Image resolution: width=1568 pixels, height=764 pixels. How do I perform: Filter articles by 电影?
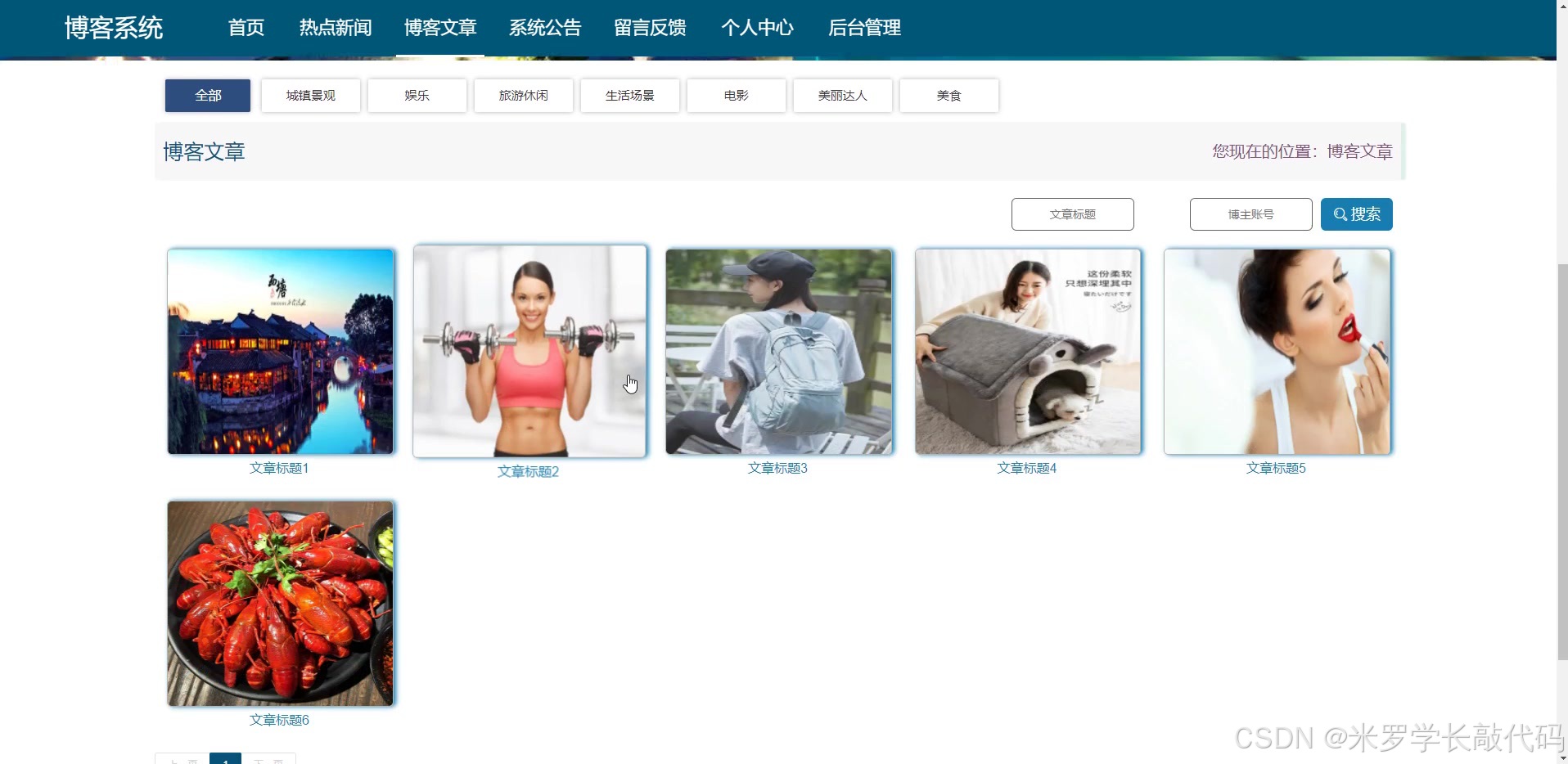coord(736,95)
